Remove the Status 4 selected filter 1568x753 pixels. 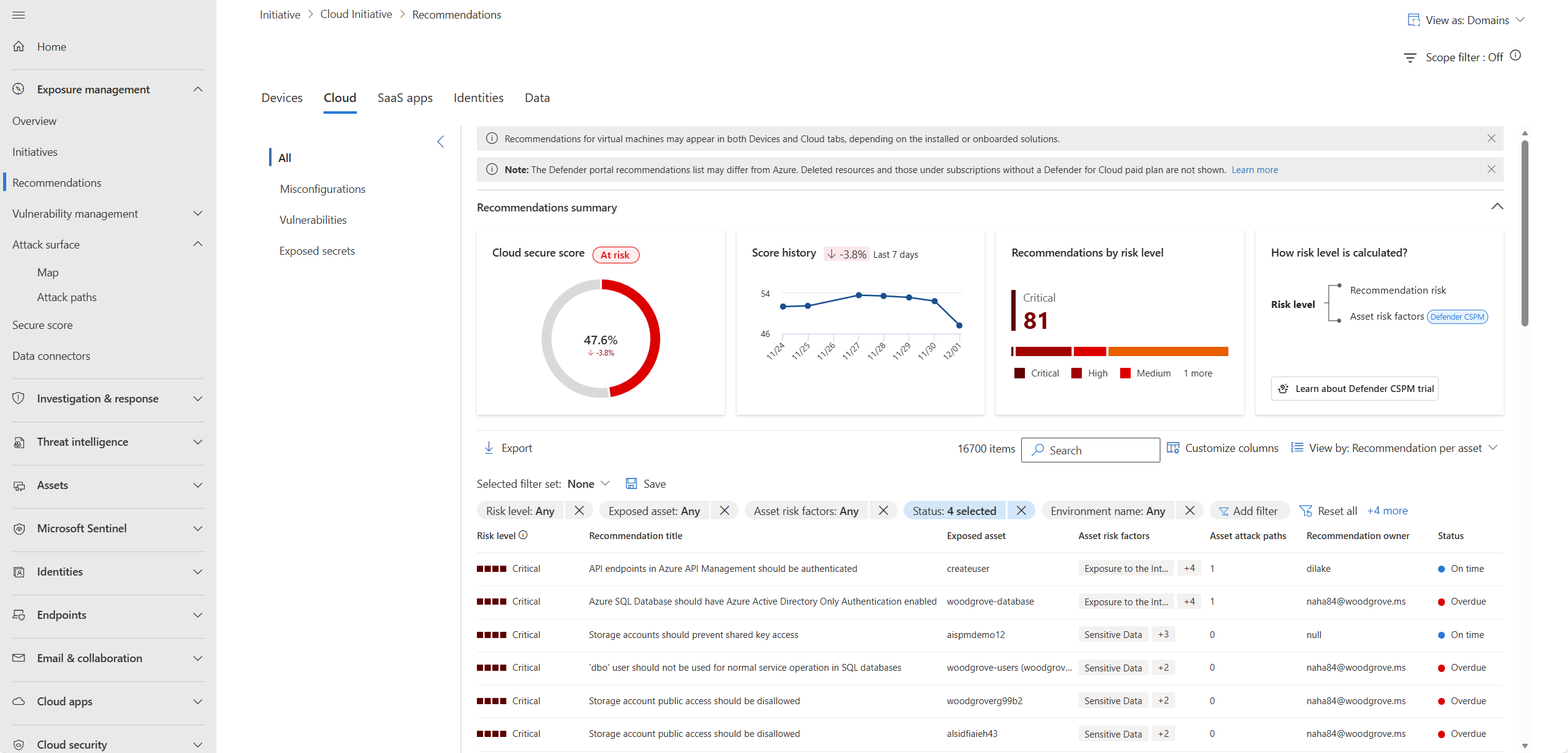tap(1021, 511)
